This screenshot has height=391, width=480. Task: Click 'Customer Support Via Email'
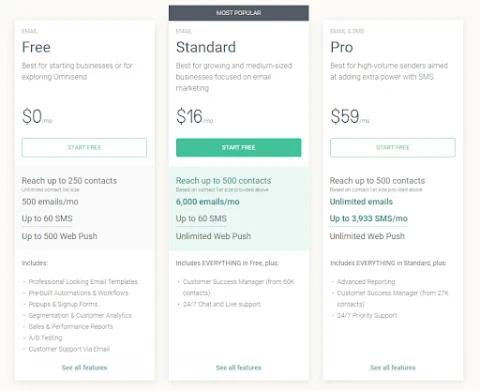click(x=69, y=349)
